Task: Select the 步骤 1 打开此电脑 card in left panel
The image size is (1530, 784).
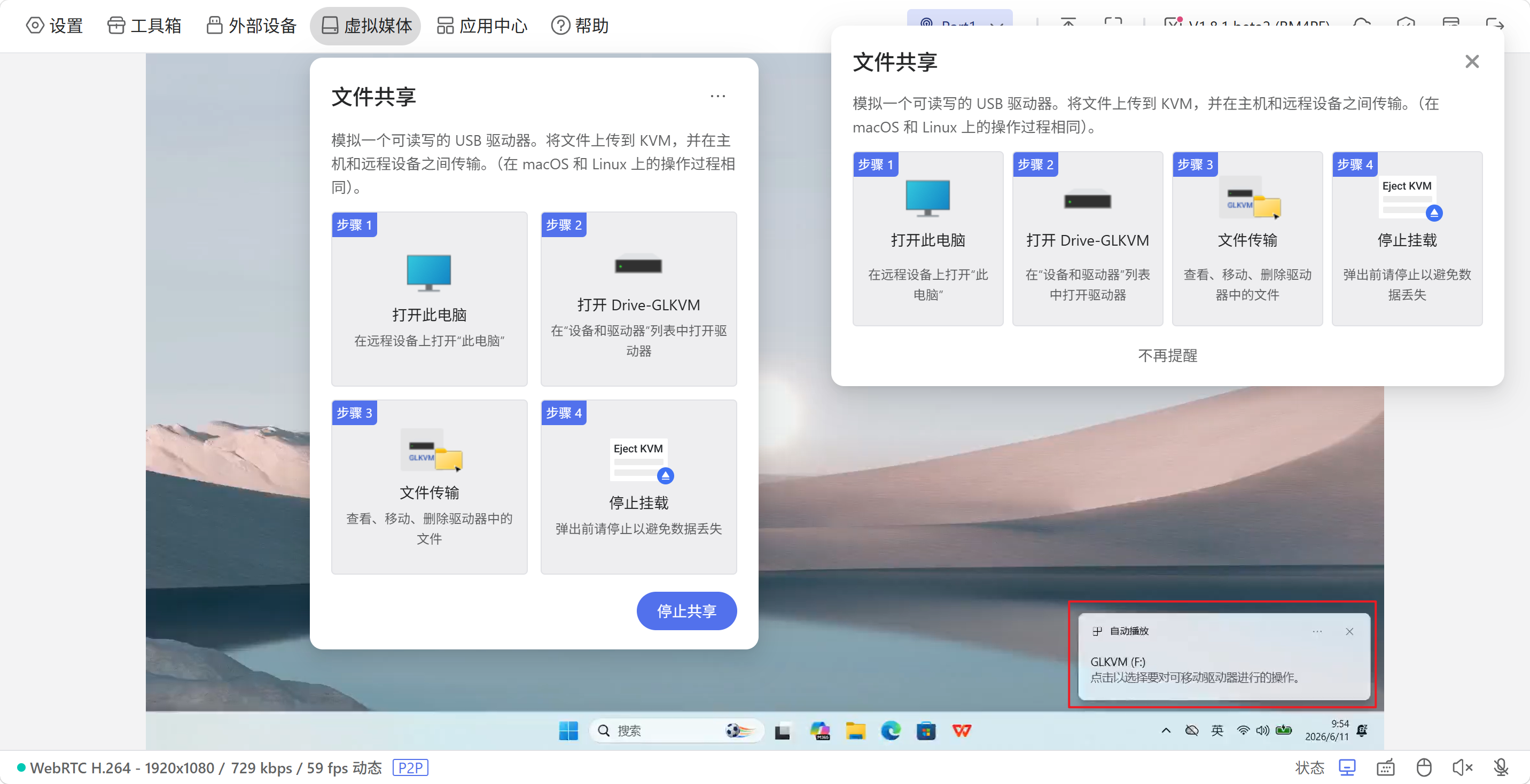Action: [x=429, y=299]
